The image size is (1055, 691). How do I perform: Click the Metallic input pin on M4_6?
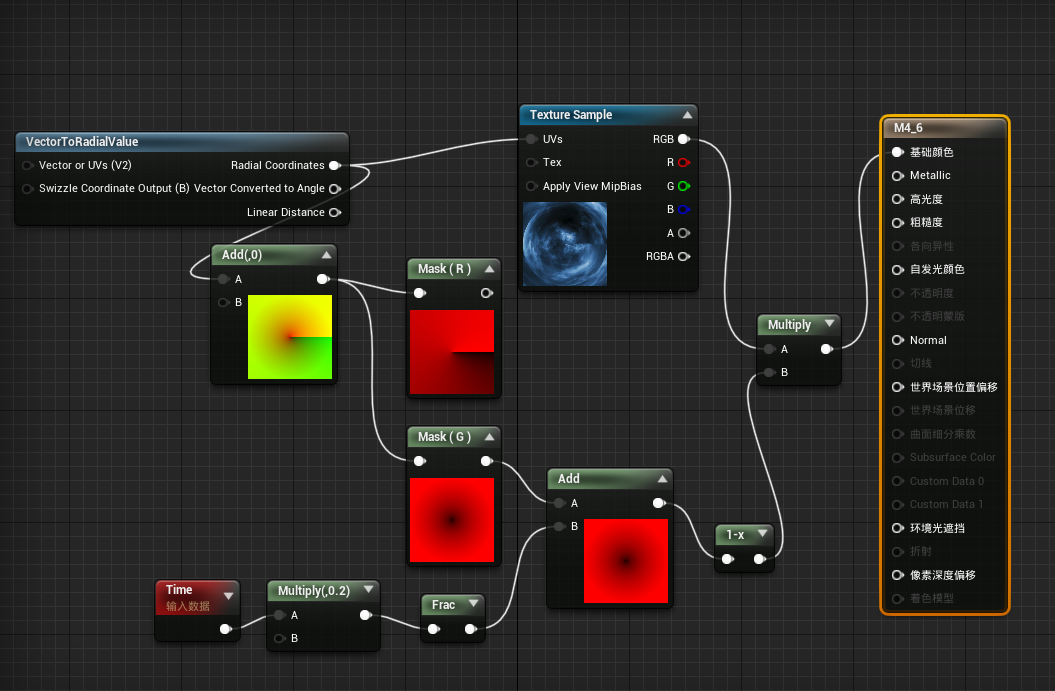pos(897,175)
